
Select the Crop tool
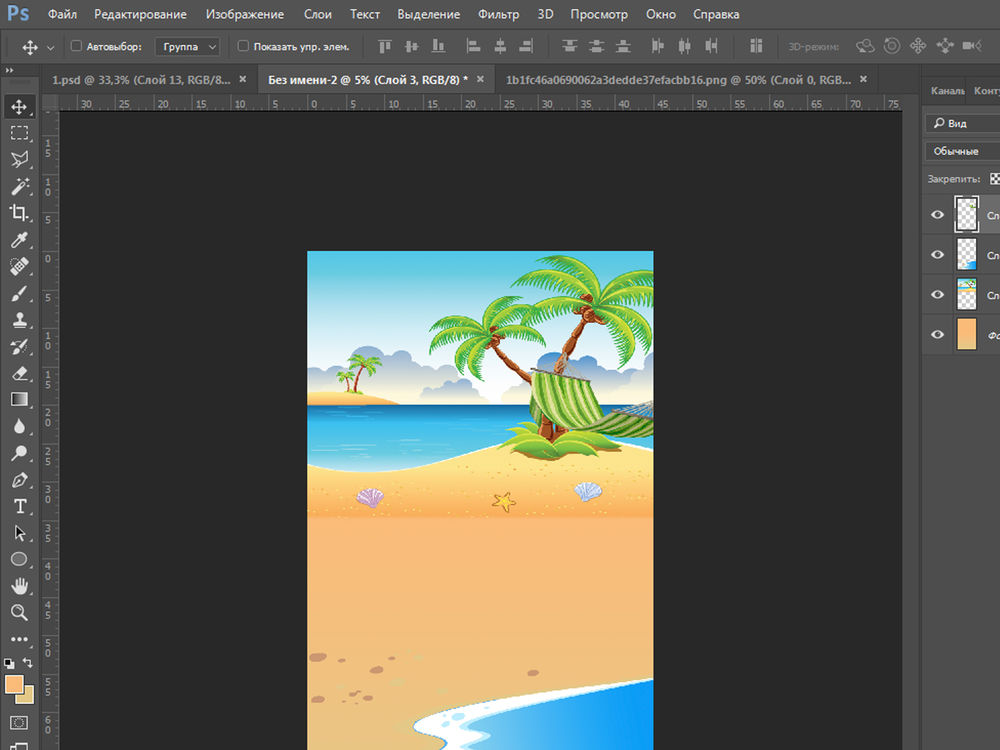[19, 213]
